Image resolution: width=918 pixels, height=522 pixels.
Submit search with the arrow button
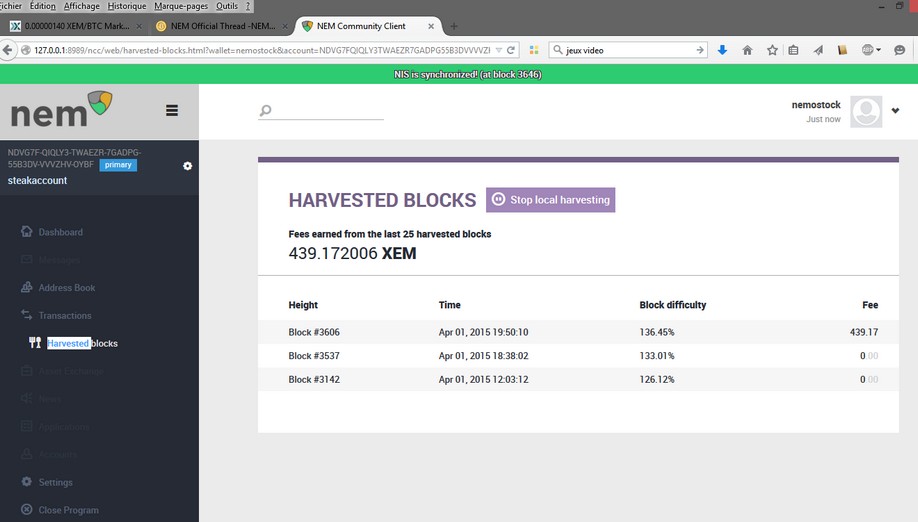700,50
